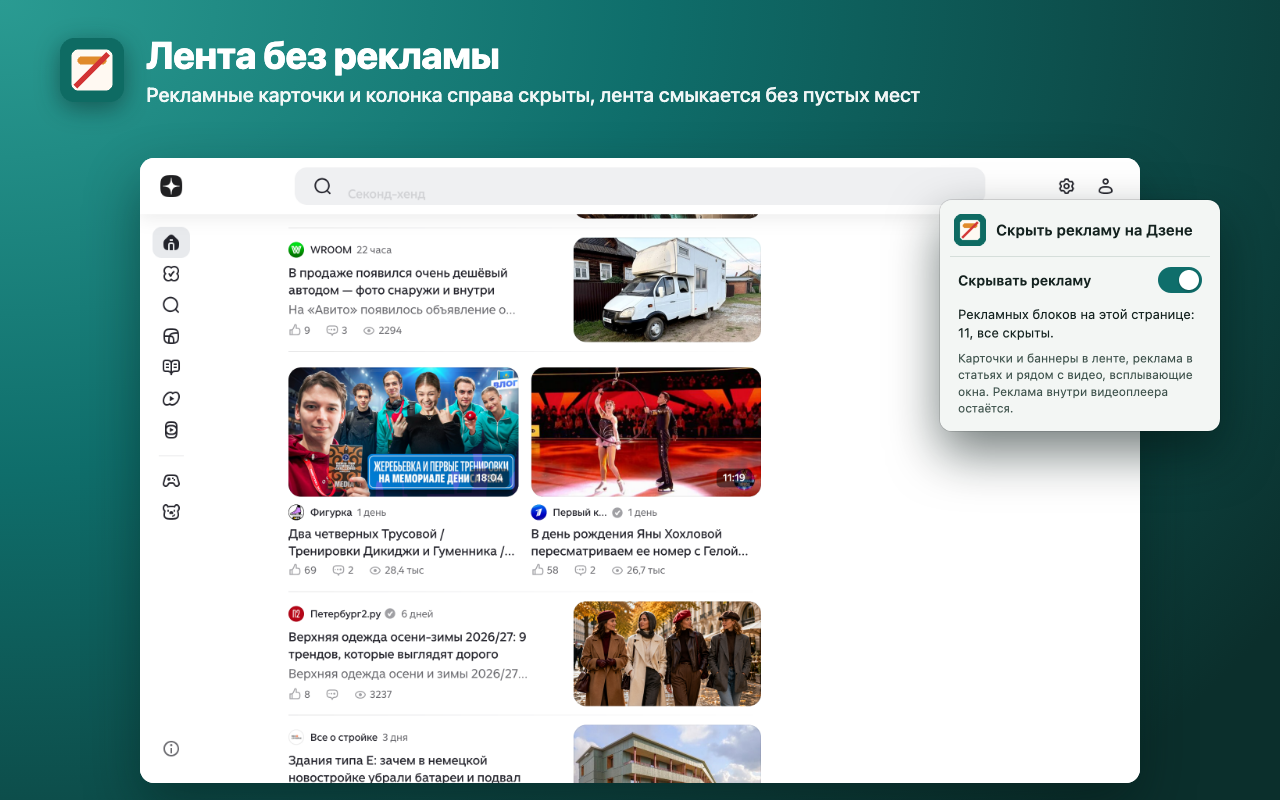
Task: Open the user profile icon in header
Action: point(1105,186)
